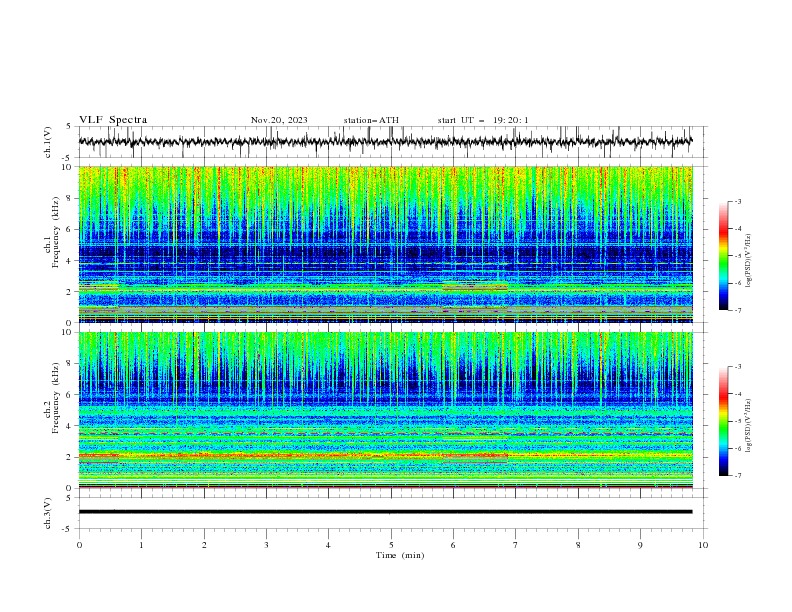Click the ch.2 frequency spectrogram panel
Screen dimensions: 792x612
385,410
